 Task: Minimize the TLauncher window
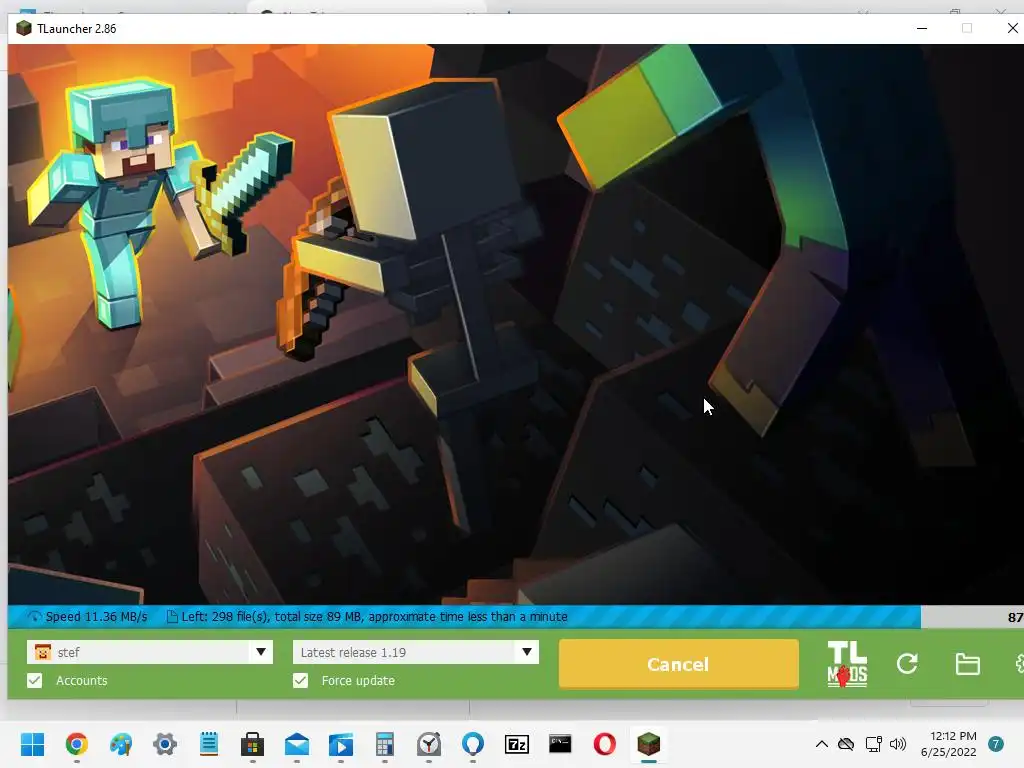(x=922, y=28)
